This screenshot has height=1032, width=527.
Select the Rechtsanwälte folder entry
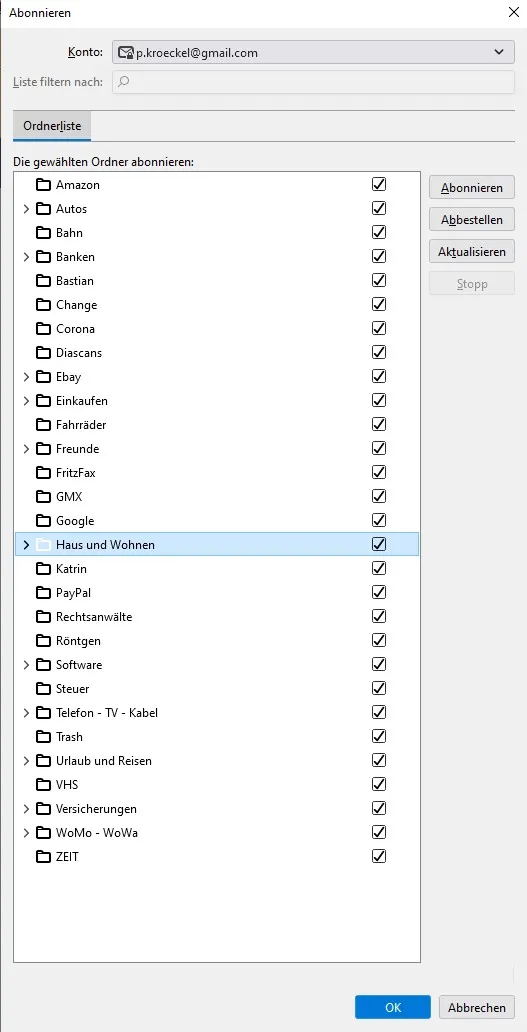pos(216,617)
